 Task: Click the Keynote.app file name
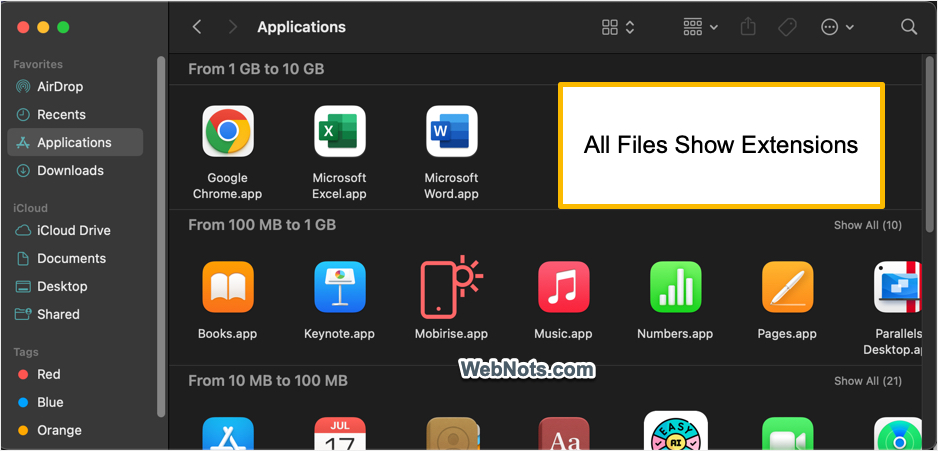[x=340, y=334]
